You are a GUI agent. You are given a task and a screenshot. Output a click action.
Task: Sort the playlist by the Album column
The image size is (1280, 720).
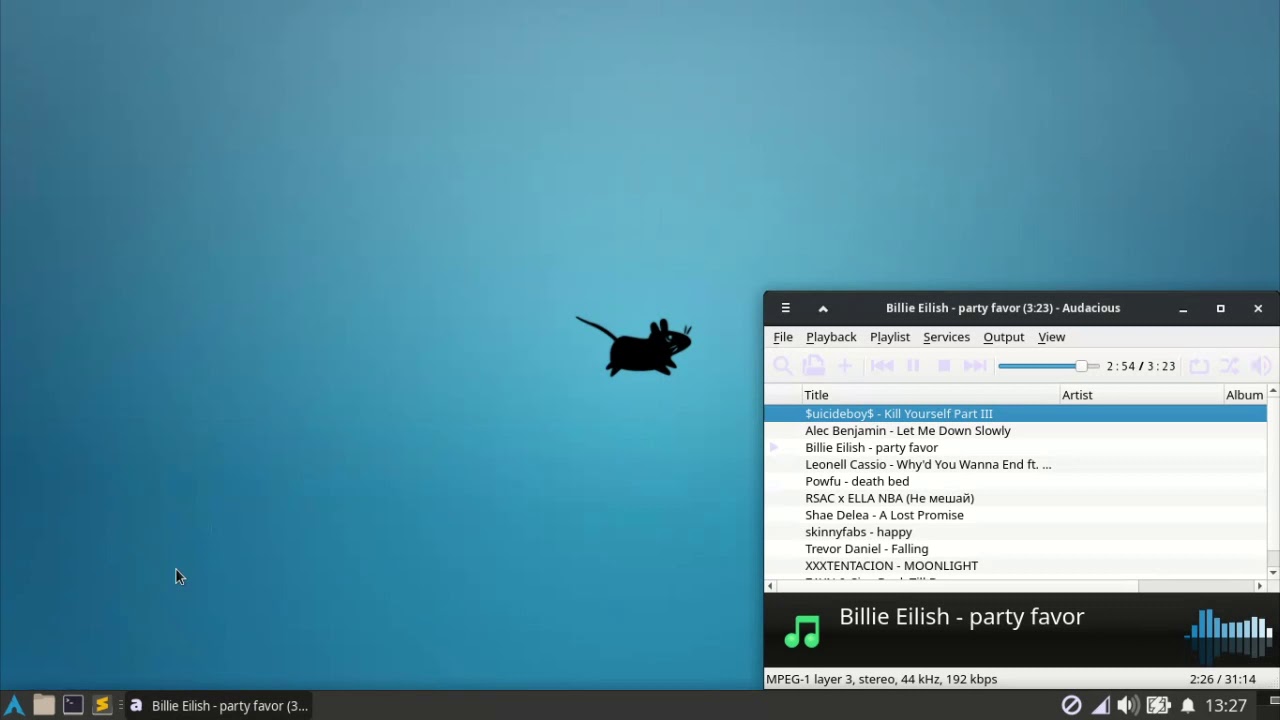tap(1245, 395)
